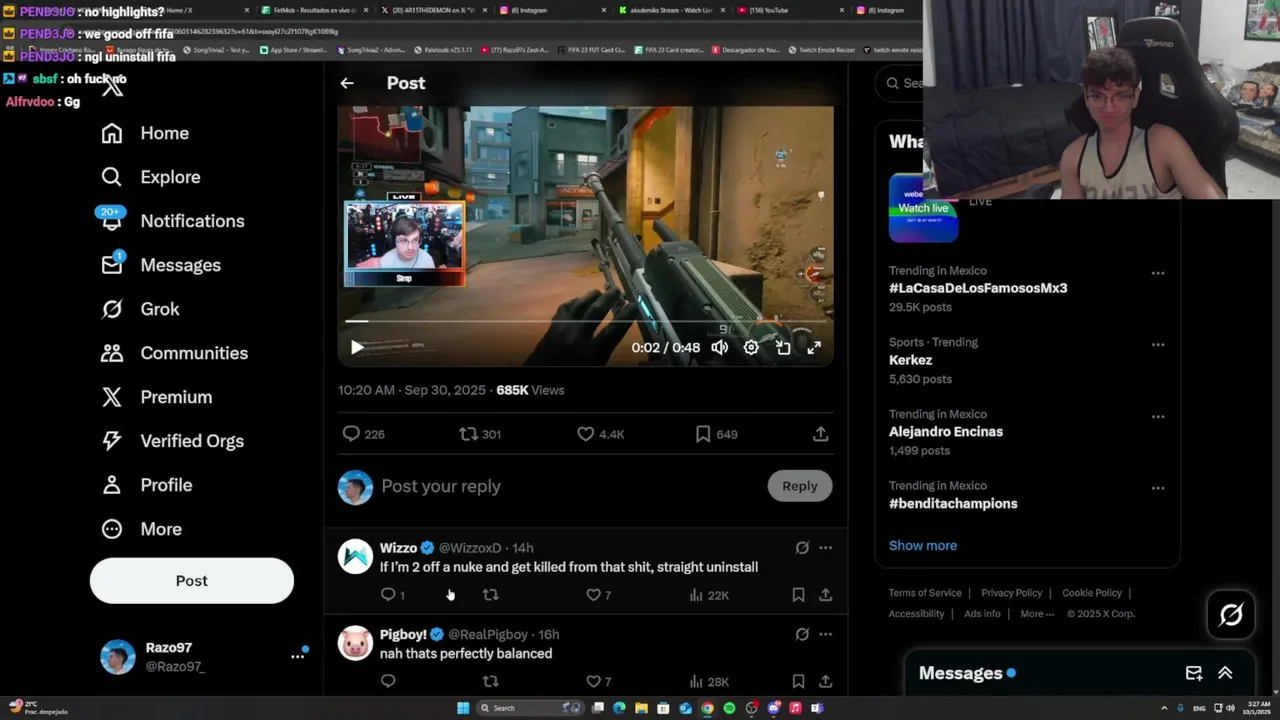Open Explore in the sidebar

[x=151, y=177]
